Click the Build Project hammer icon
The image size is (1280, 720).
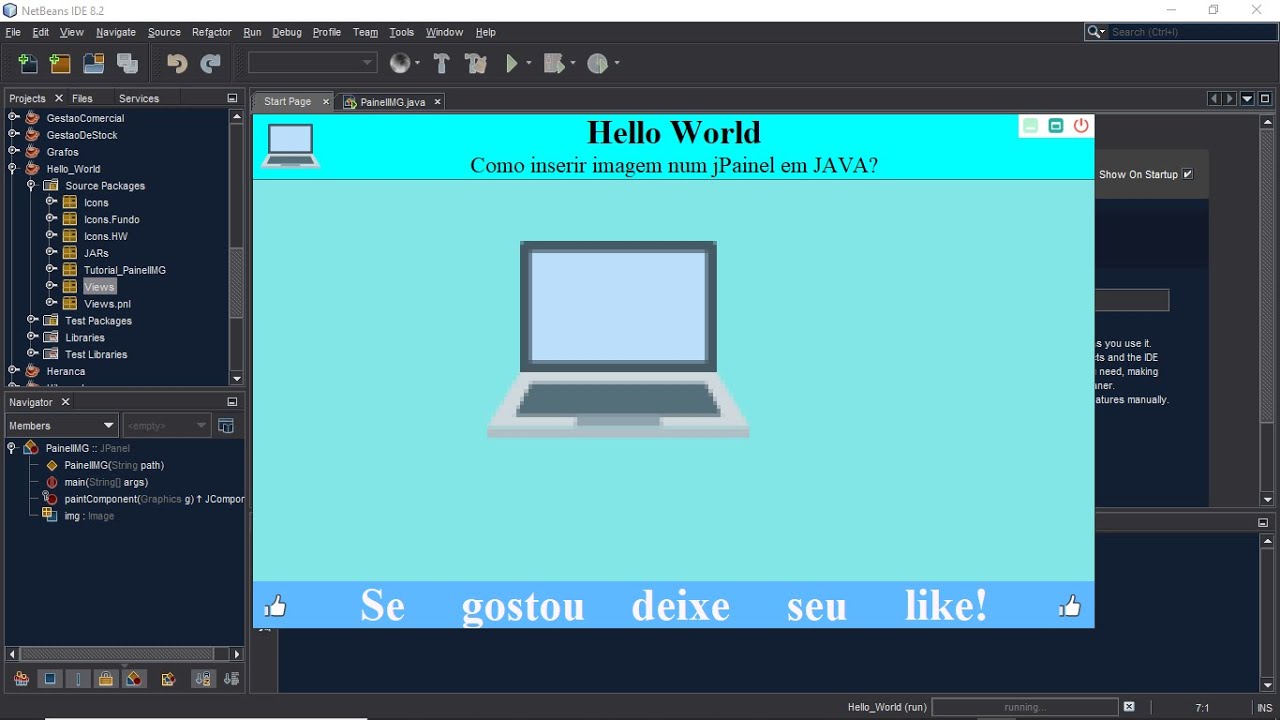(x=441, y=63)
